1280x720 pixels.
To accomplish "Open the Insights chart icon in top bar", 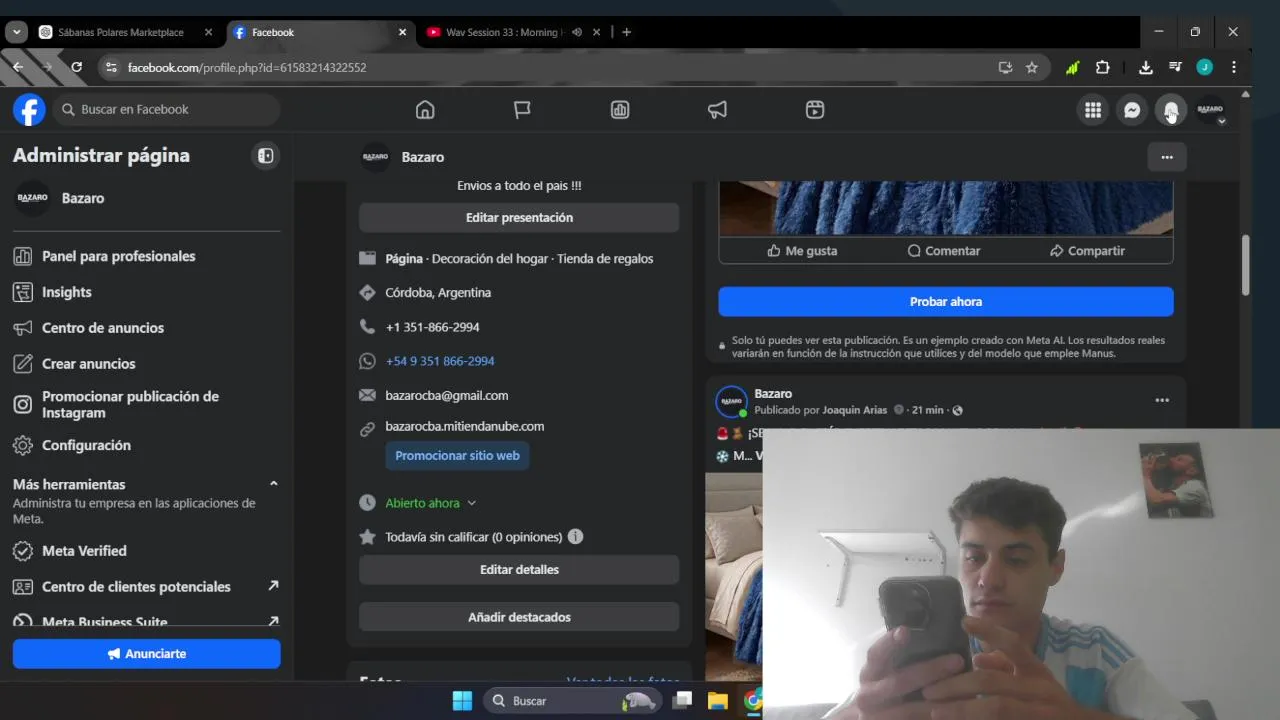I will tap(620, 110).
